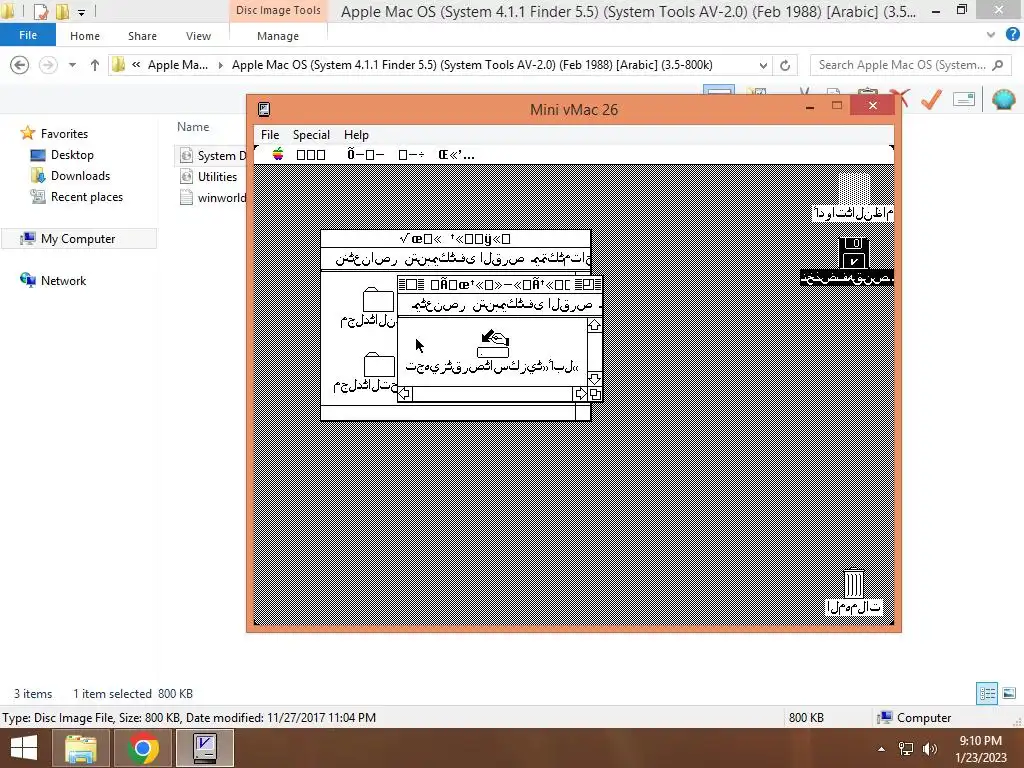Open the Help menu in Mini vMac
1024x768 pixels.
point(357,135)
